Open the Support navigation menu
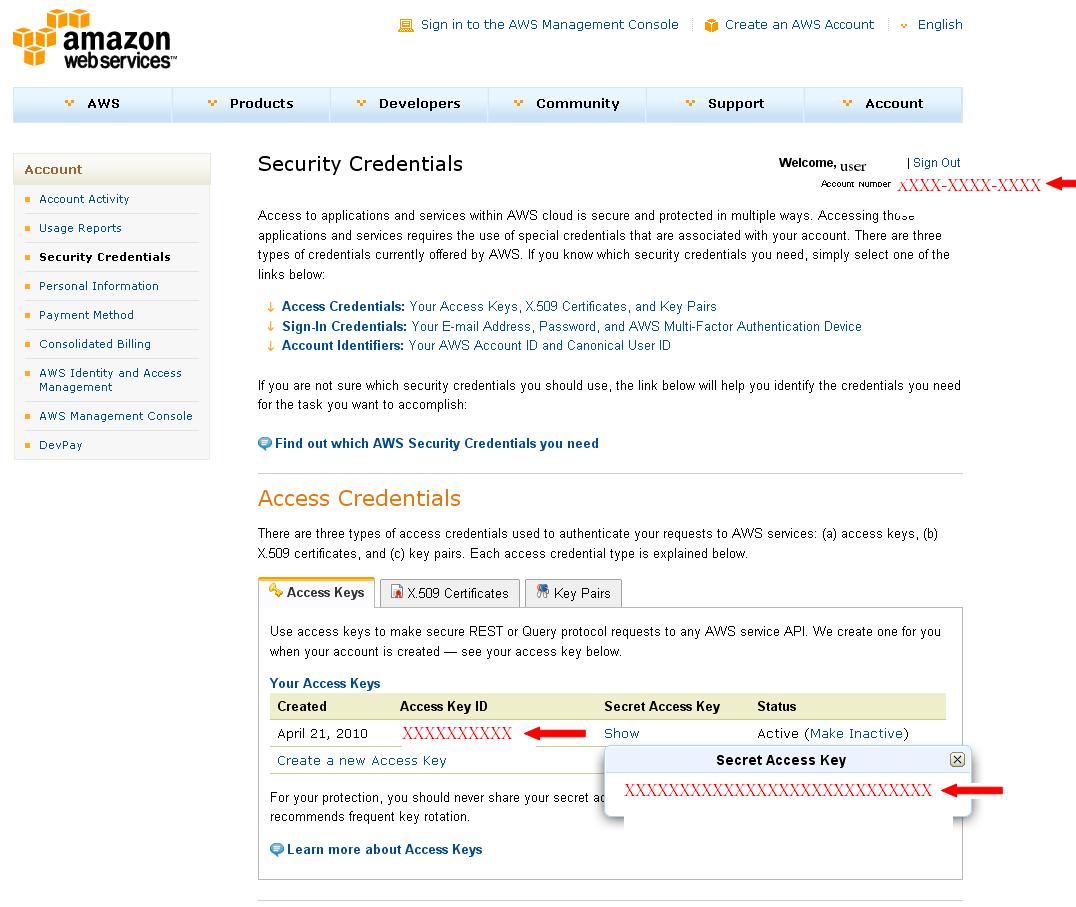1076x907 pixels. click(x=725, y=104)
